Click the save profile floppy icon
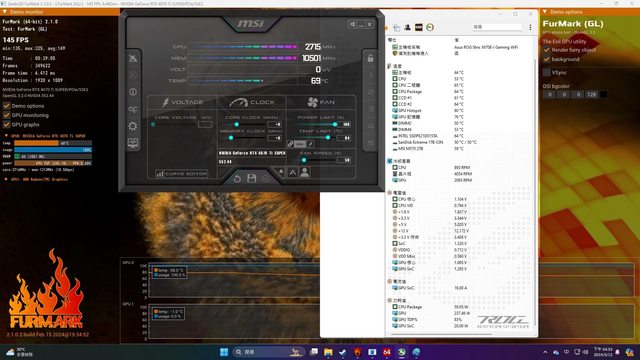This screenshot has height=360, width=640. coord(252,178)
